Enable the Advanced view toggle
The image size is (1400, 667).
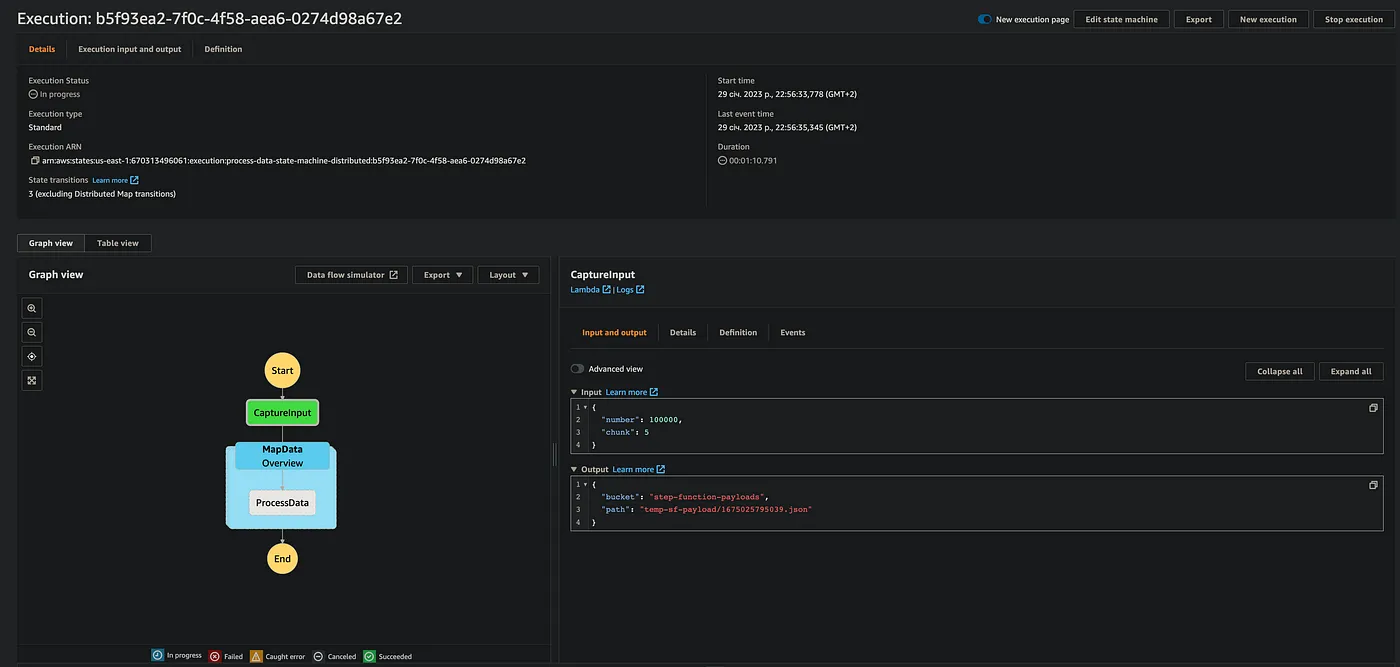pyautogui.click(x=577, y=369)
